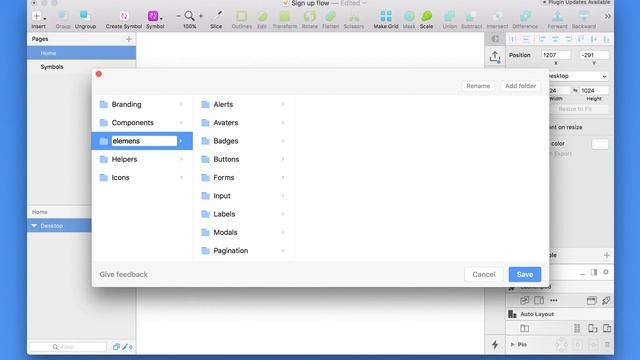
Task: Click the Subtract boolean icon
Action: (471, 16)
